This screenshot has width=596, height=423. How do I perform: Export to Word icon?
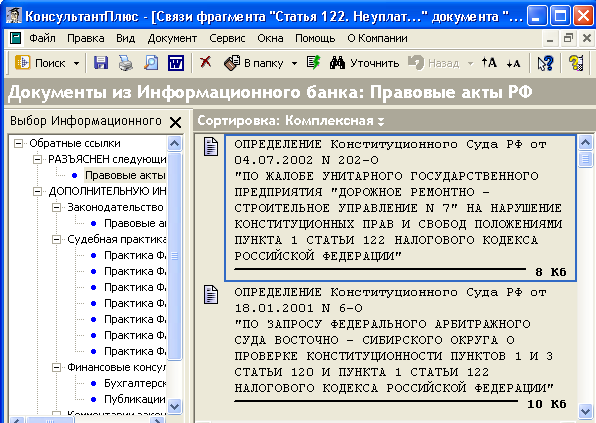coord(176,63)
